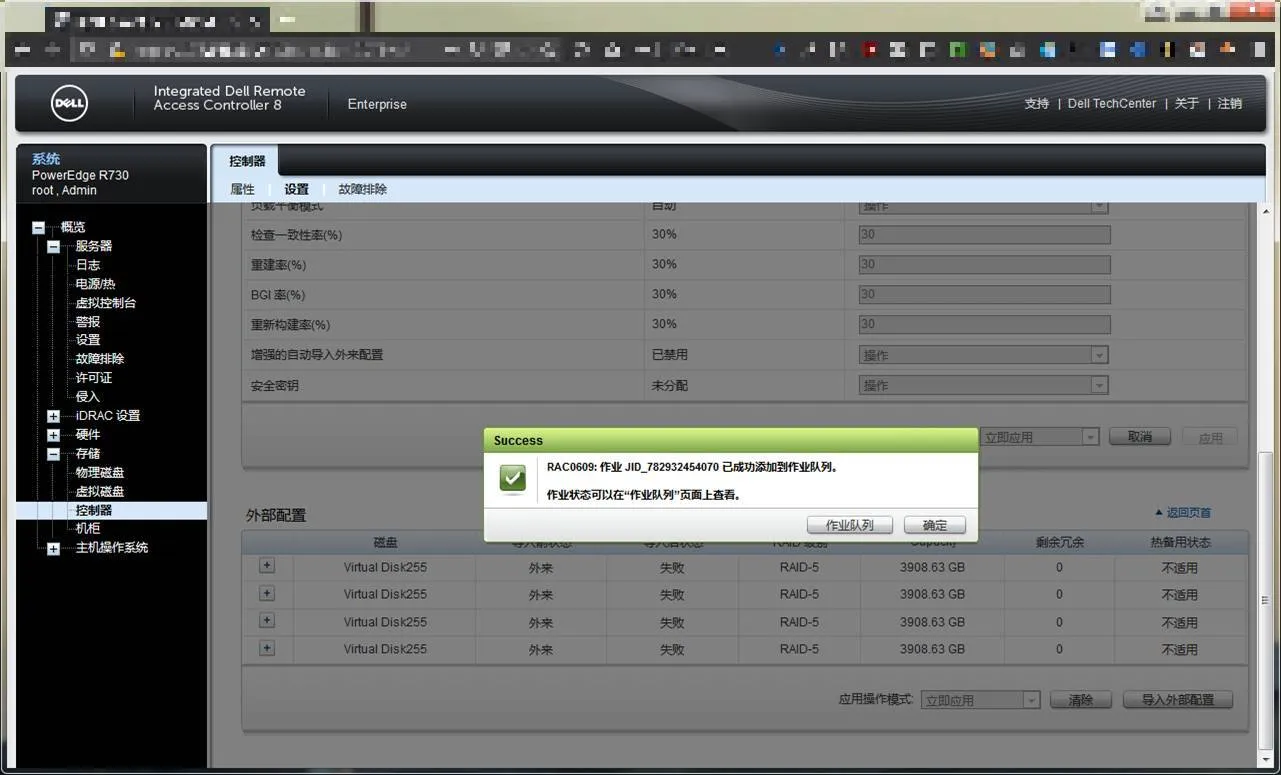Viewport: 1281px width, 775px height.
Task: Open the 警报 tree item
Action: (88, 322)
